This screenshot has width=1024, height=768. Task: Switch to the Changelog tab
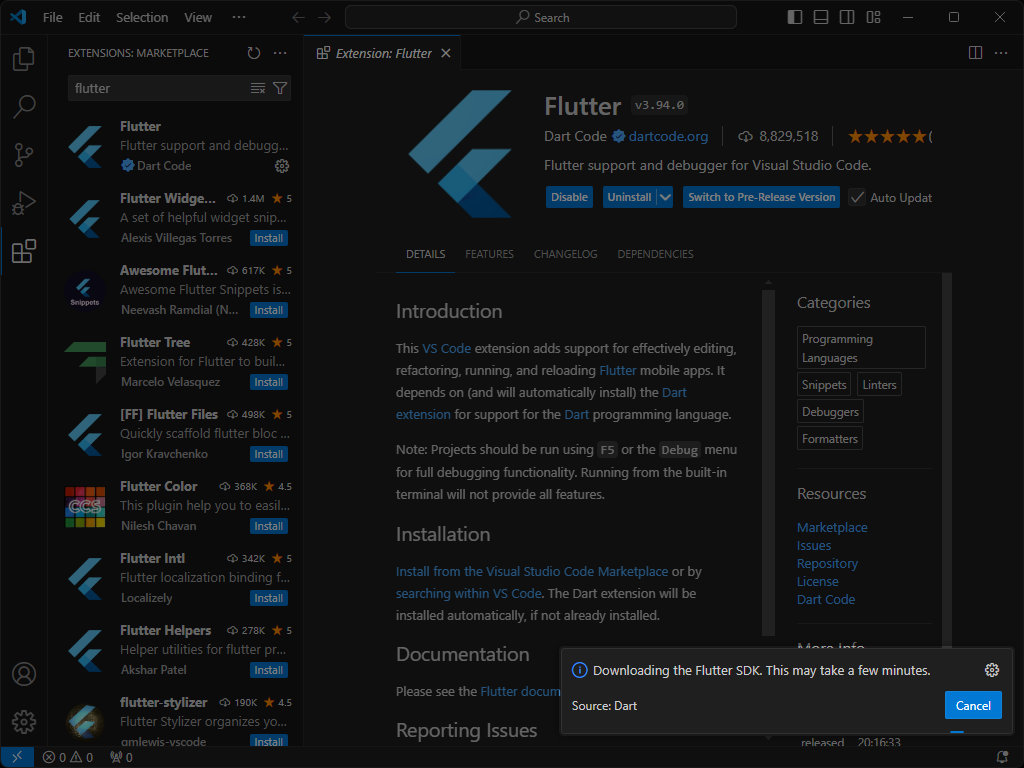tap(566, 254)
